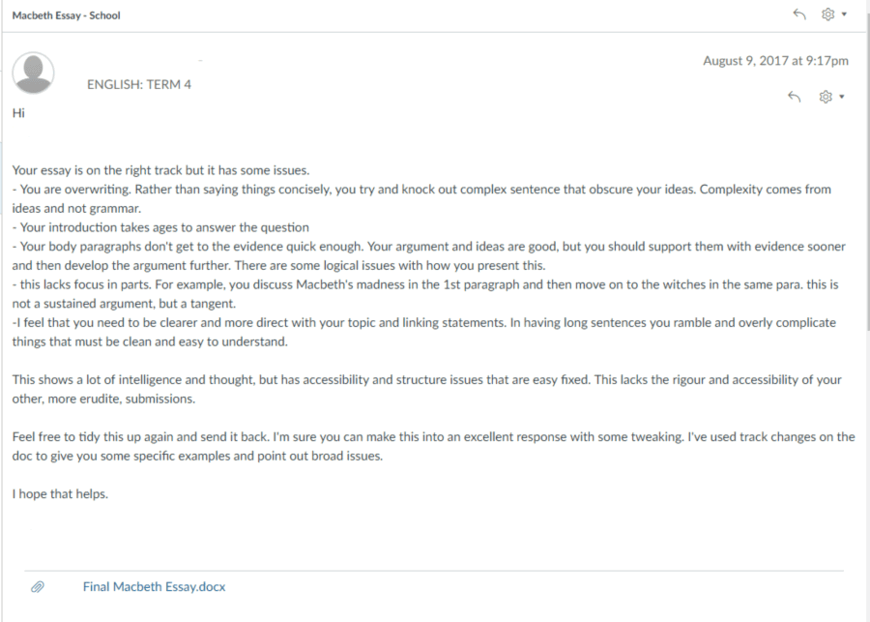Screen dimensions: 870x622
Task: Click the paragraph starting 'Feel free to tidy'
Action: (433, 446)
